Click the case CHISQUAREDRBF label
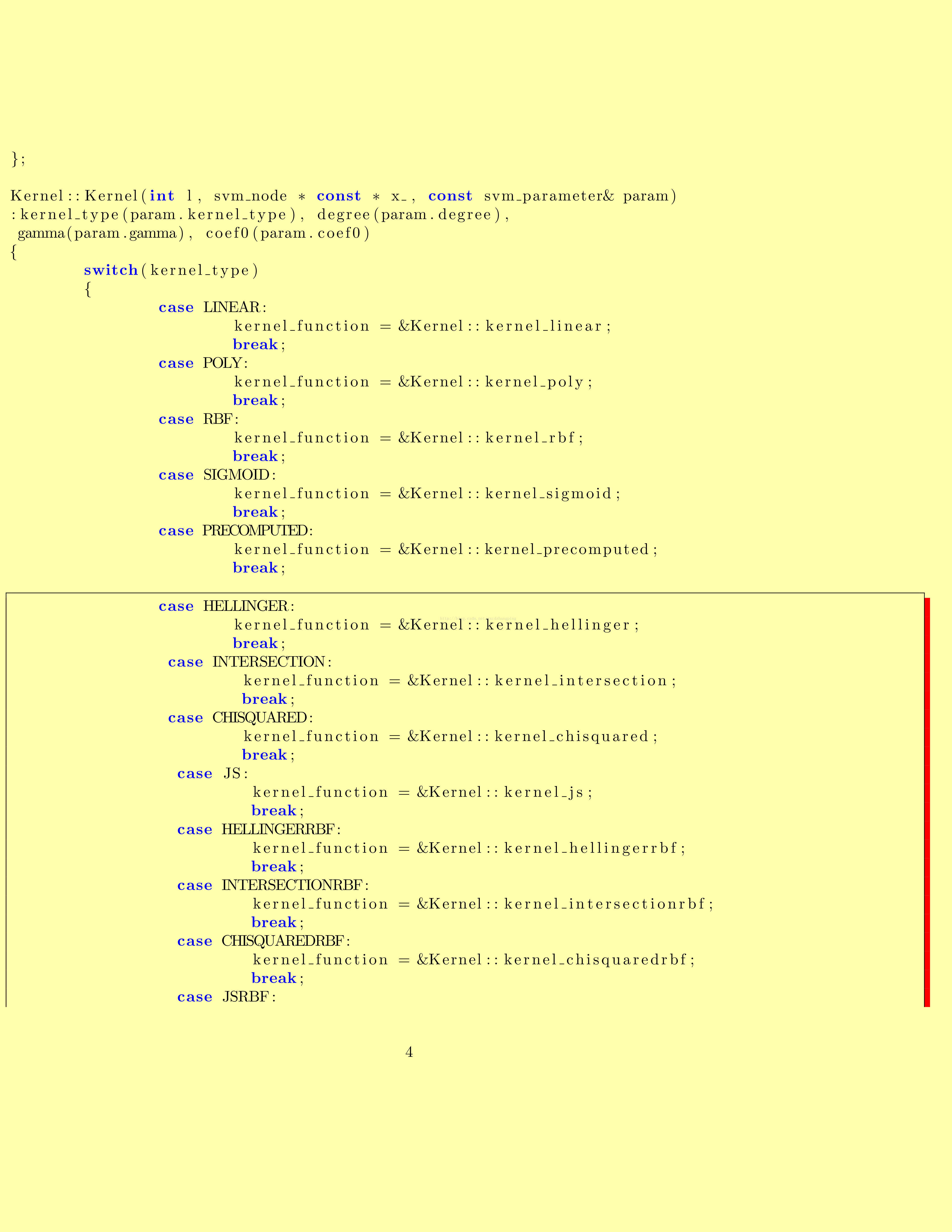 pyautogui.click(x=263, y=941)
